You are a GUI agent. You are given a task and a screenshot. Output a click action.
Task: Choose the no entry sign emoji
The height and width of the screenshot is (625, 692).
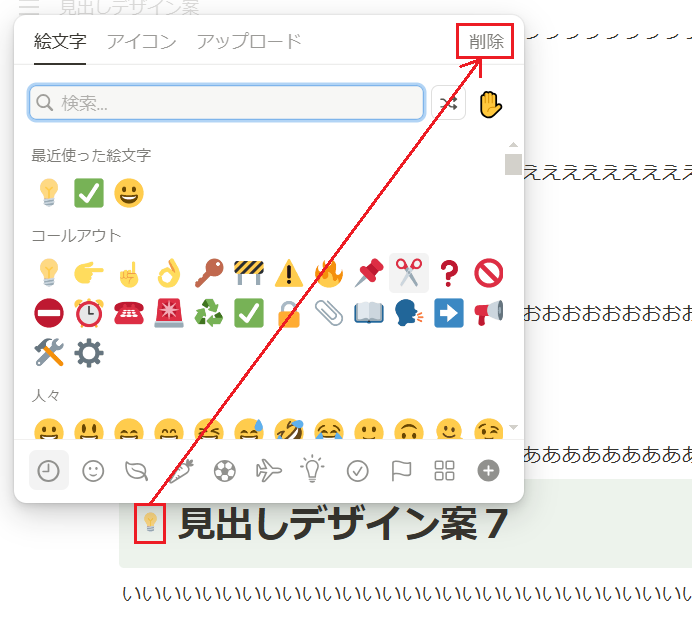point(49,313)
